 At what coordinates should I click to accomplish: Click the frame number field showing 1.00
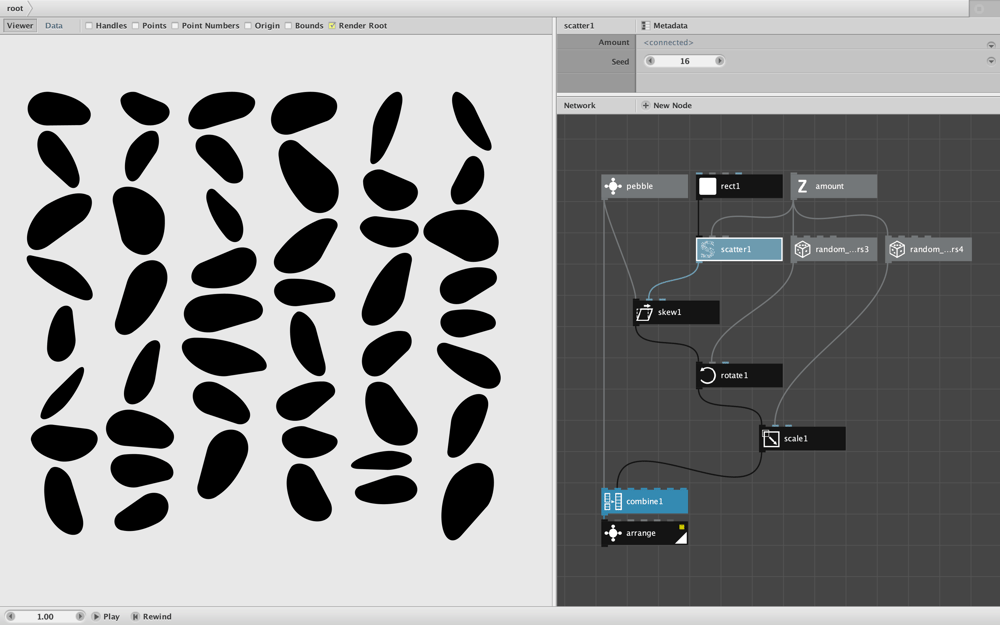pyautogui.click(x=45, y=616)
